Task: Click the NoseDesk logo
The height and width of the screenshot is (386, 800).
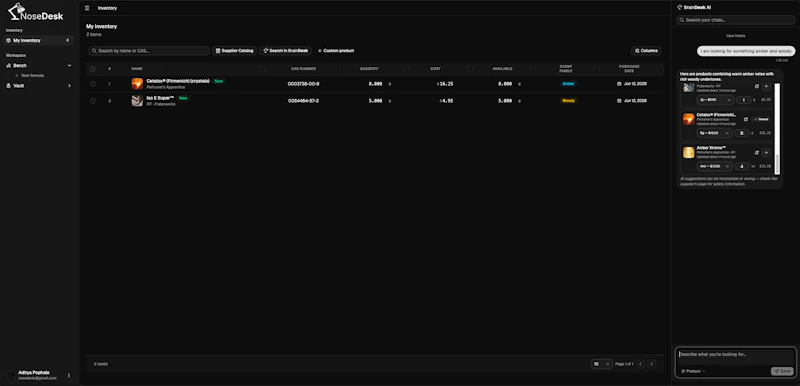Action: pos(35,13)
